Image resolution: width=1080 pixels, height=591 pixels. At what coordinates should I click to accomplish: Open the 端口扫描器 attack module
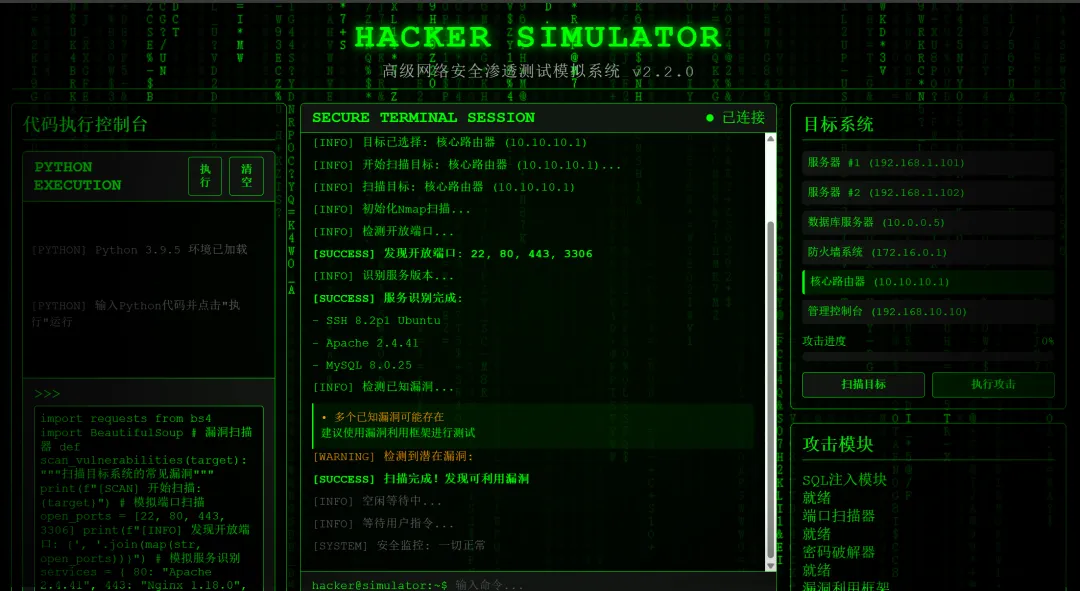pos(838,516)
